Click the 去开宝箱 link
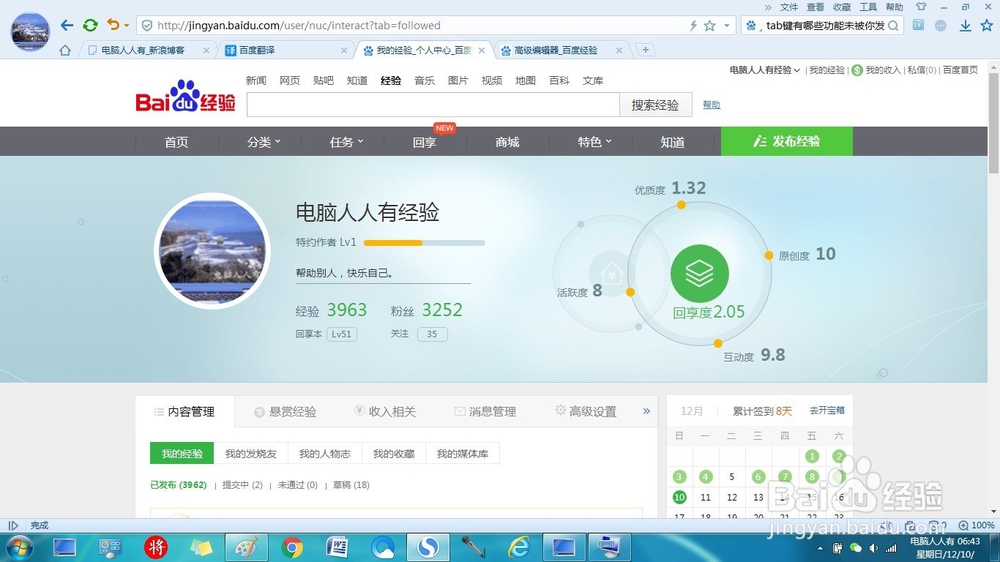The image size is (1000, 562). pyautogui.click(x=827, y=410)
